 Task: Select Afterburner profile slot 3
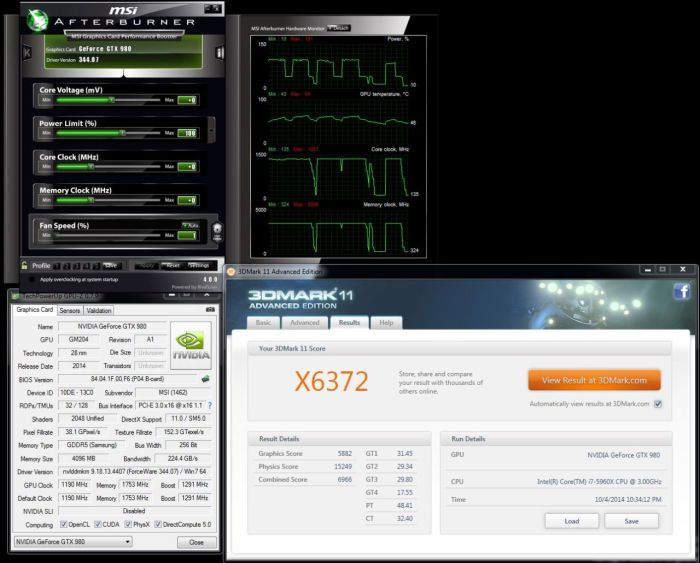(x=76, y=266)
